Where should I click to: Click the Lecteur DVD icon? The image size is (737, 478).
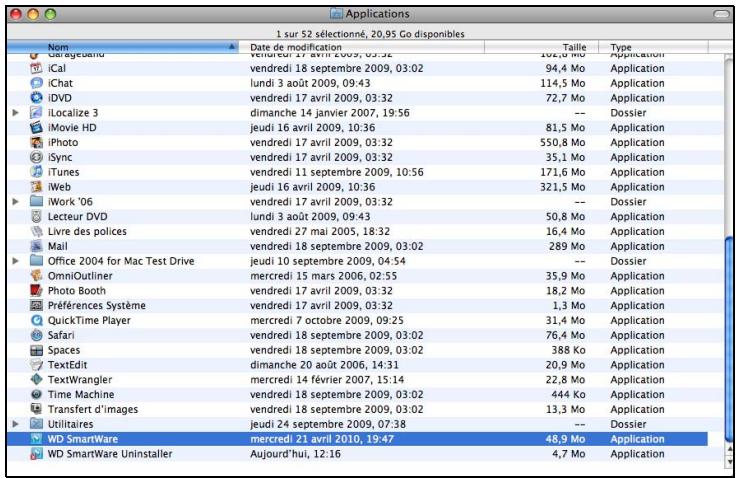pos(36,217)
